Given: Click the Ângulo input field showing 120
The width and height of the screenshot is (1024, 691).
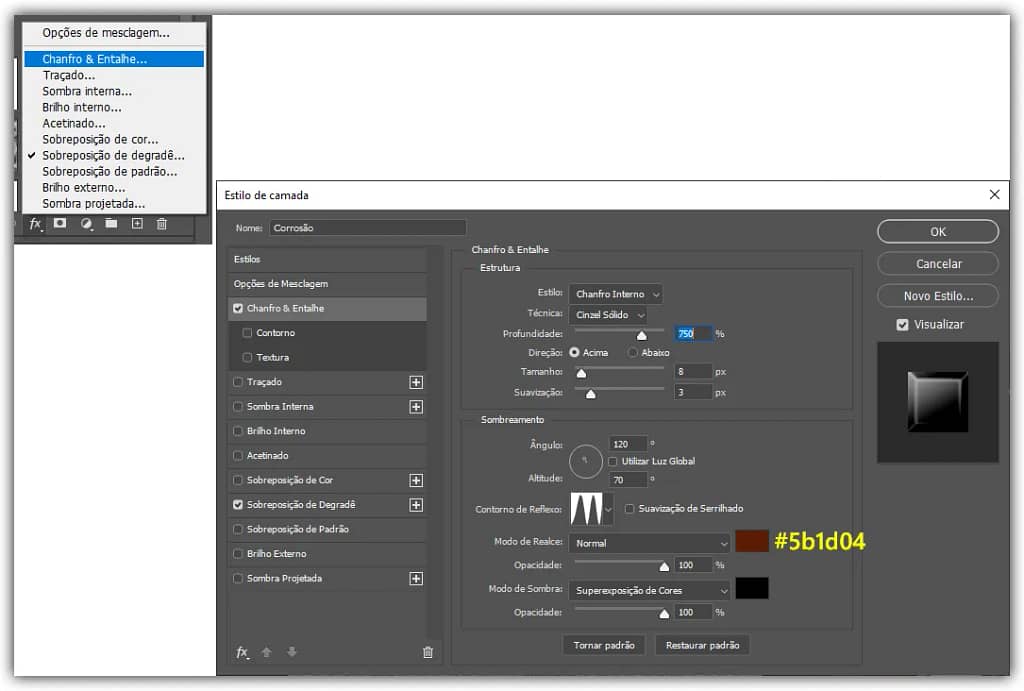Looking at the screenshot, I should [628, 444].
